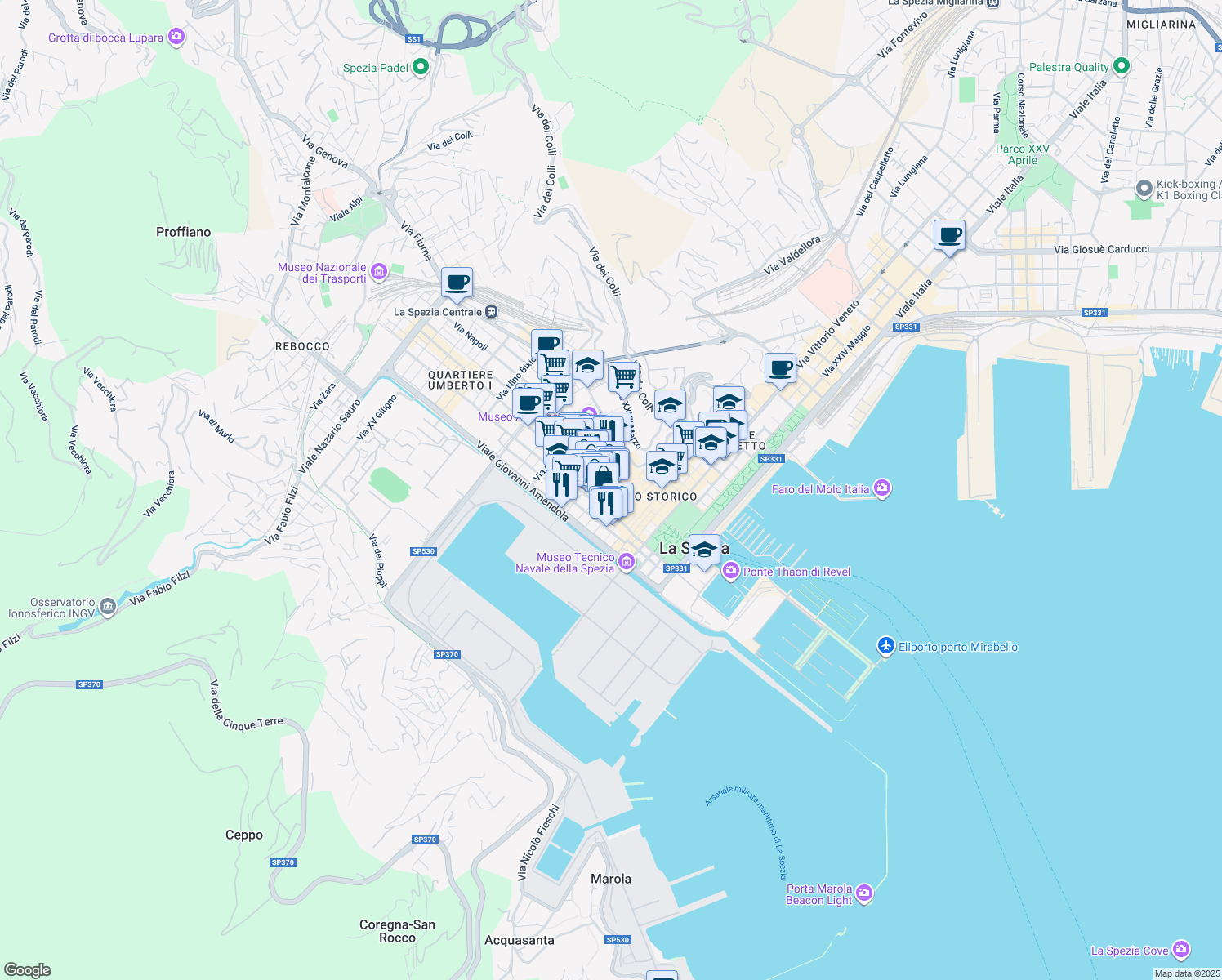This screenshot has width=1222, height=980.
Task: Click the Map data ©2025 attribution
Action: (x=1187, y=973)
